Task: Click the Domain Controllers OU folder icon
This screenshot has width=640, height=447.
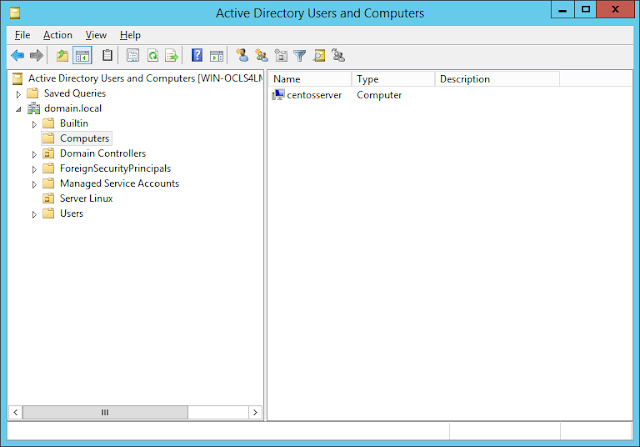Action: click(x=48, y=153)
